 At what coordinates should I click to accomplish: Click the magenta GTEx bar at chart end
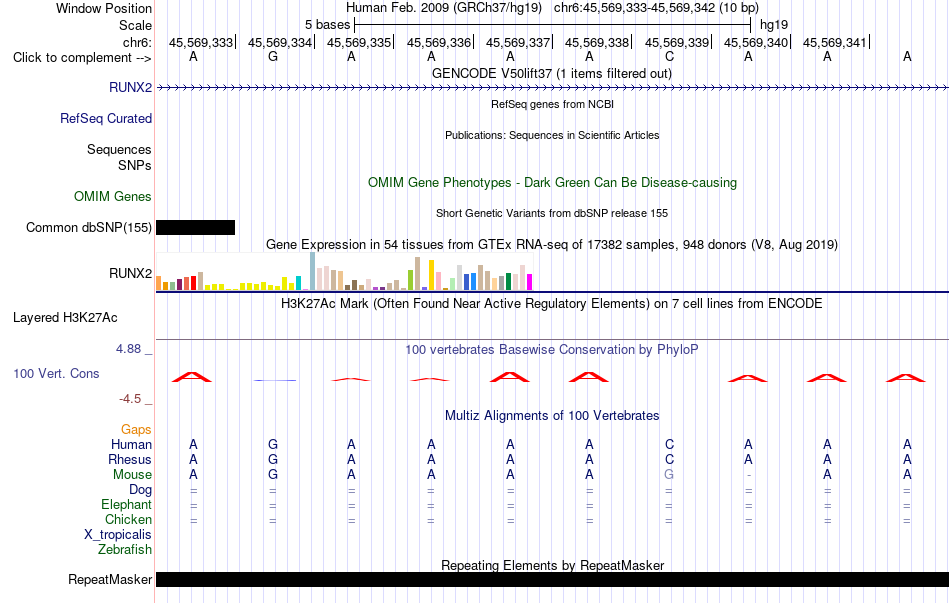(530, 282)
